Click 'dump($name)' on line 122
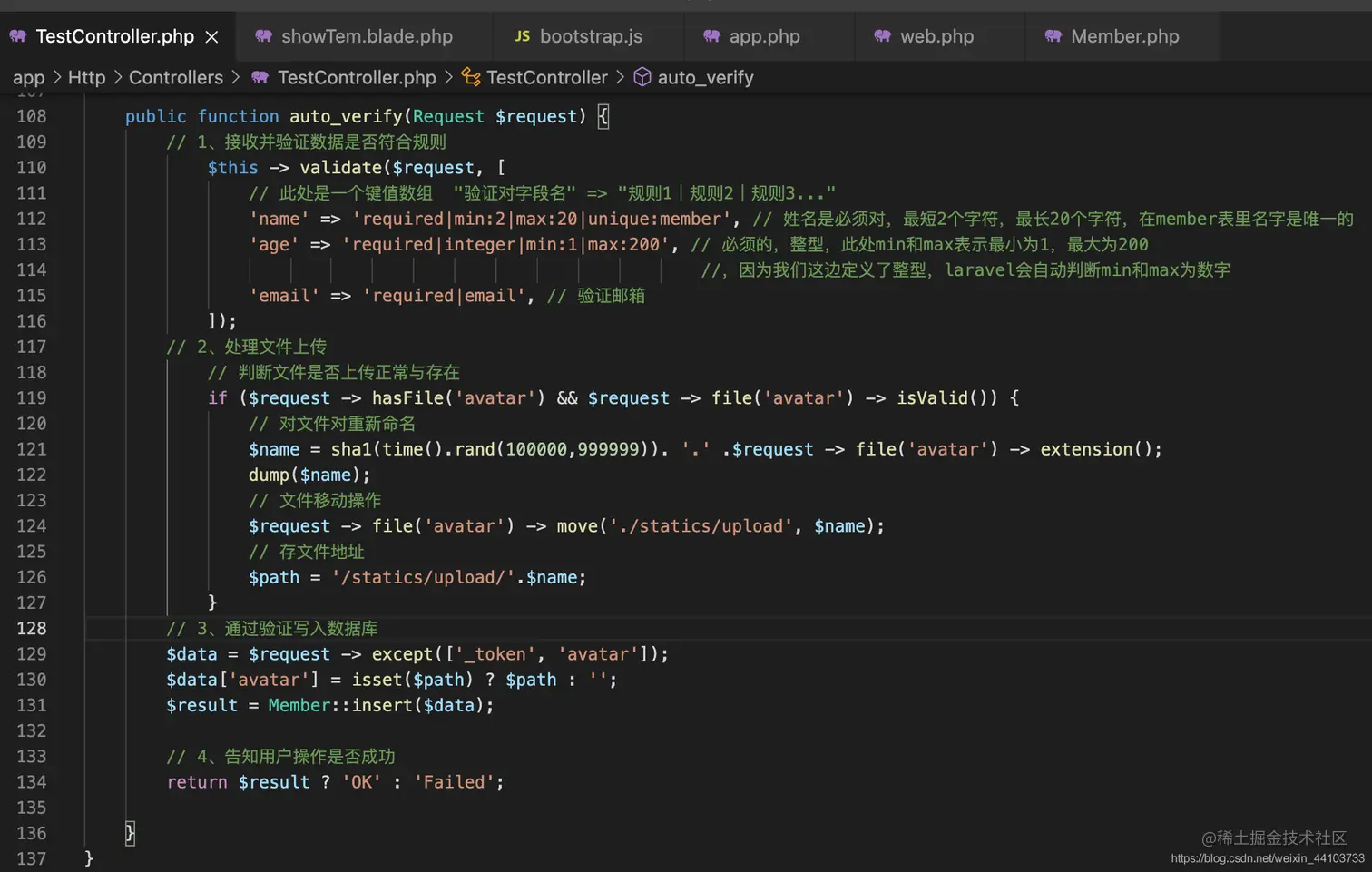Image resolution: width=1372 pixels, height=872 pixels. coord(305,475)
